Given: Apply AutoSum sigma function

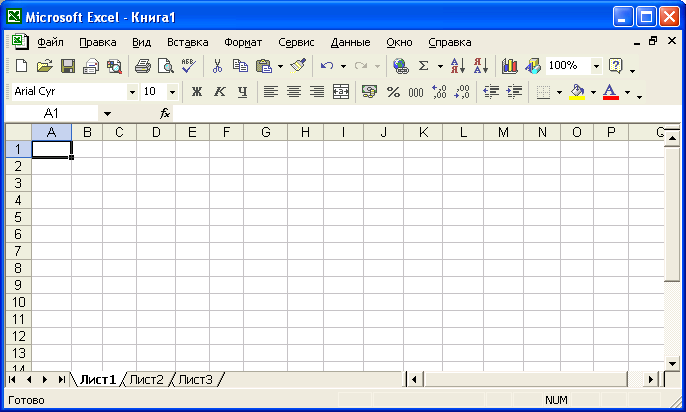Looking at the screenshot, I should 423,66.
